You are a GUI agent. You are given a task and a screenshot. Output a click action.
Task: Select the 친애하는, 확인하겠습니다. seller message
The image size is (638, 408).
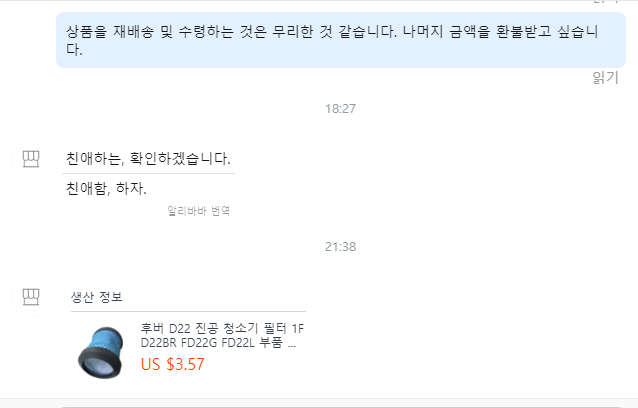pyautogui.click(x=148, y=158)
